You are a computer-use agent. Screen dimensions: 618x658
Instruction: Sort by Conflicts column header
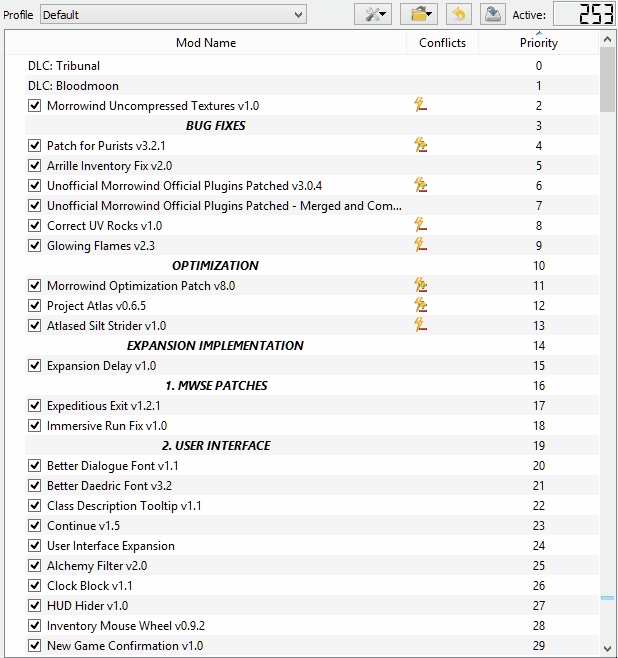[442, 43]
